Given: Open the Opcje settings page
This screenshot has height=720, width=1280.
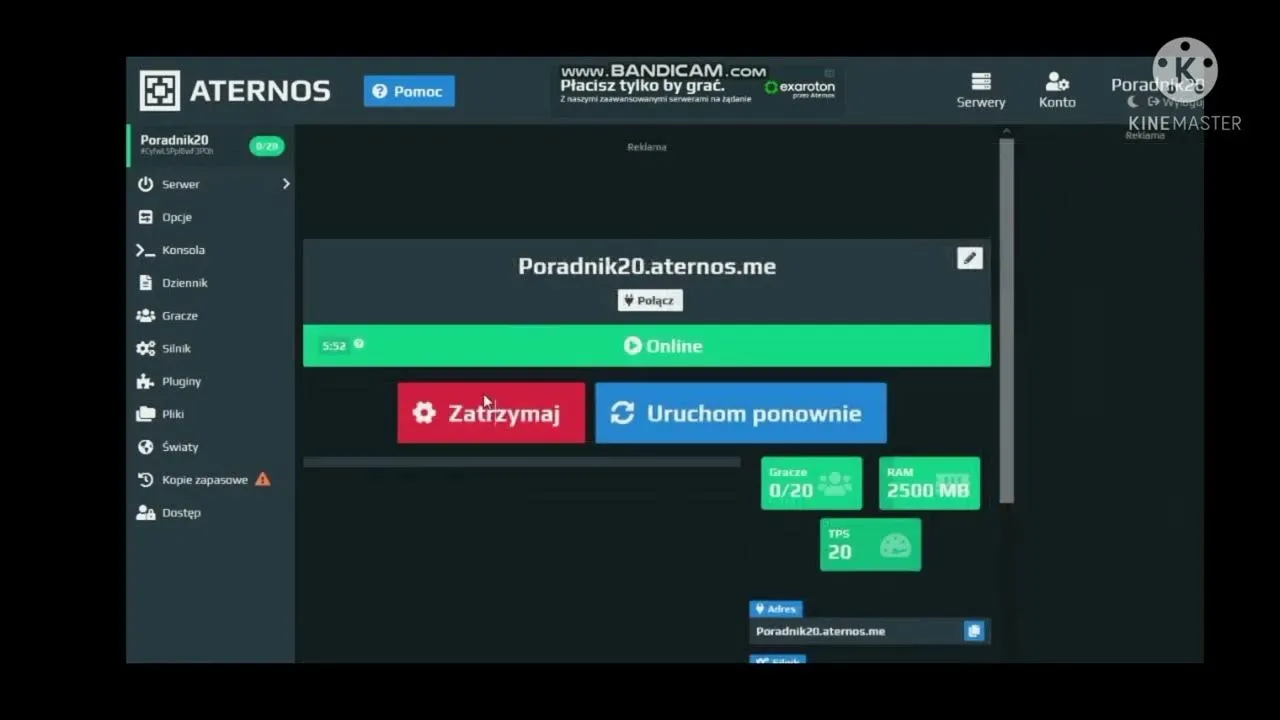Looking at the screenshot, I should pyautogui.click(x=211, y=217).
